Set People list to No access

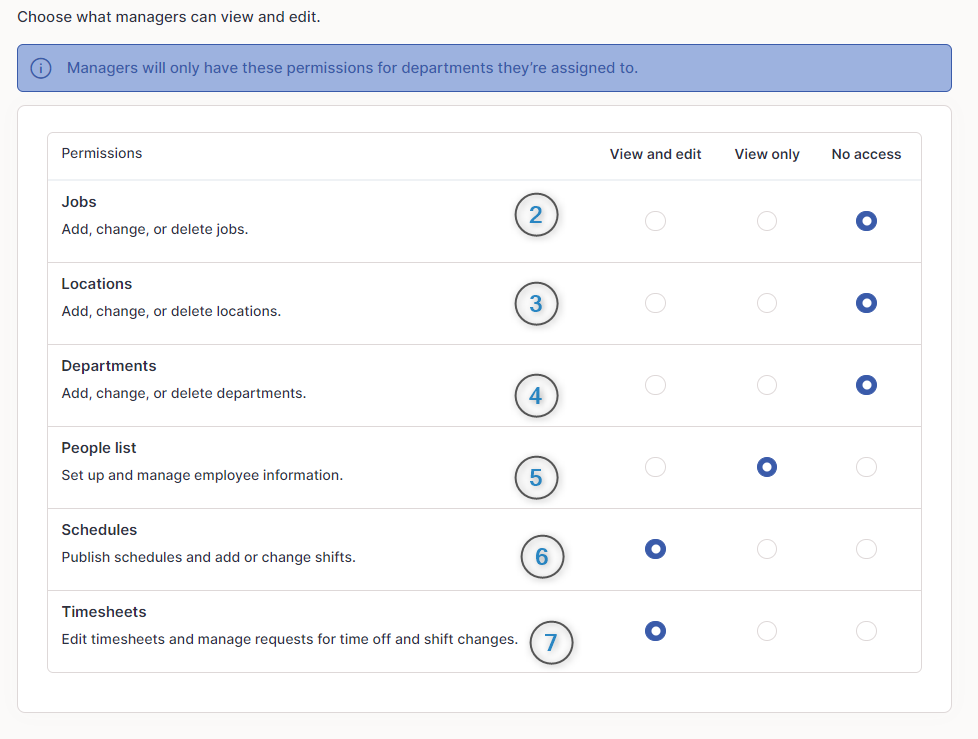coord(866,467)
